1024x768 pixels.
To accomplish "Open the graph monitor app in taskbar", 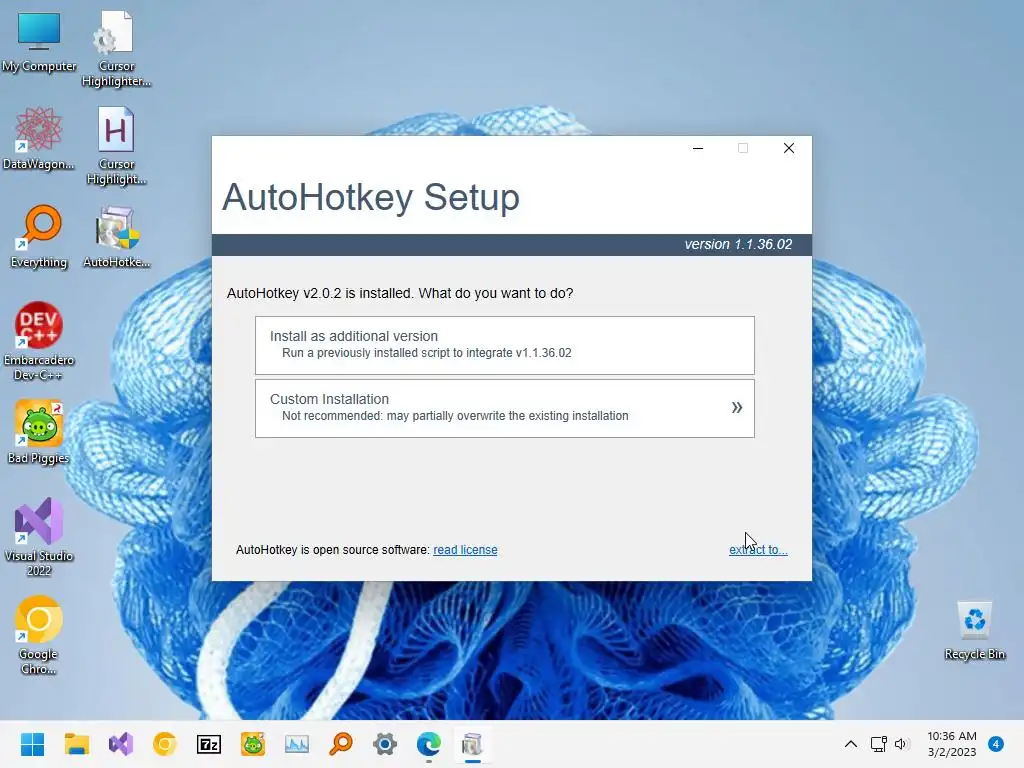I will pyautogui.click(x=296, y=744).
